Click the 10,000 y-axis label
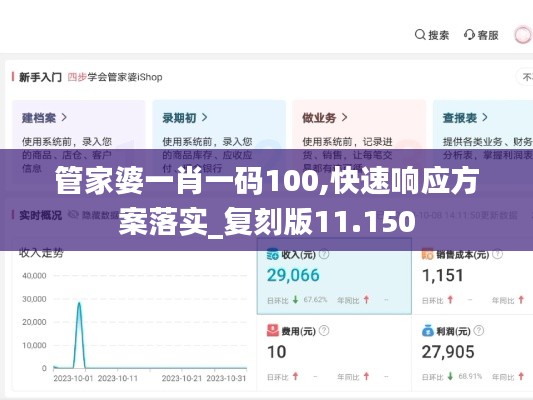 [x=34, y=345]
